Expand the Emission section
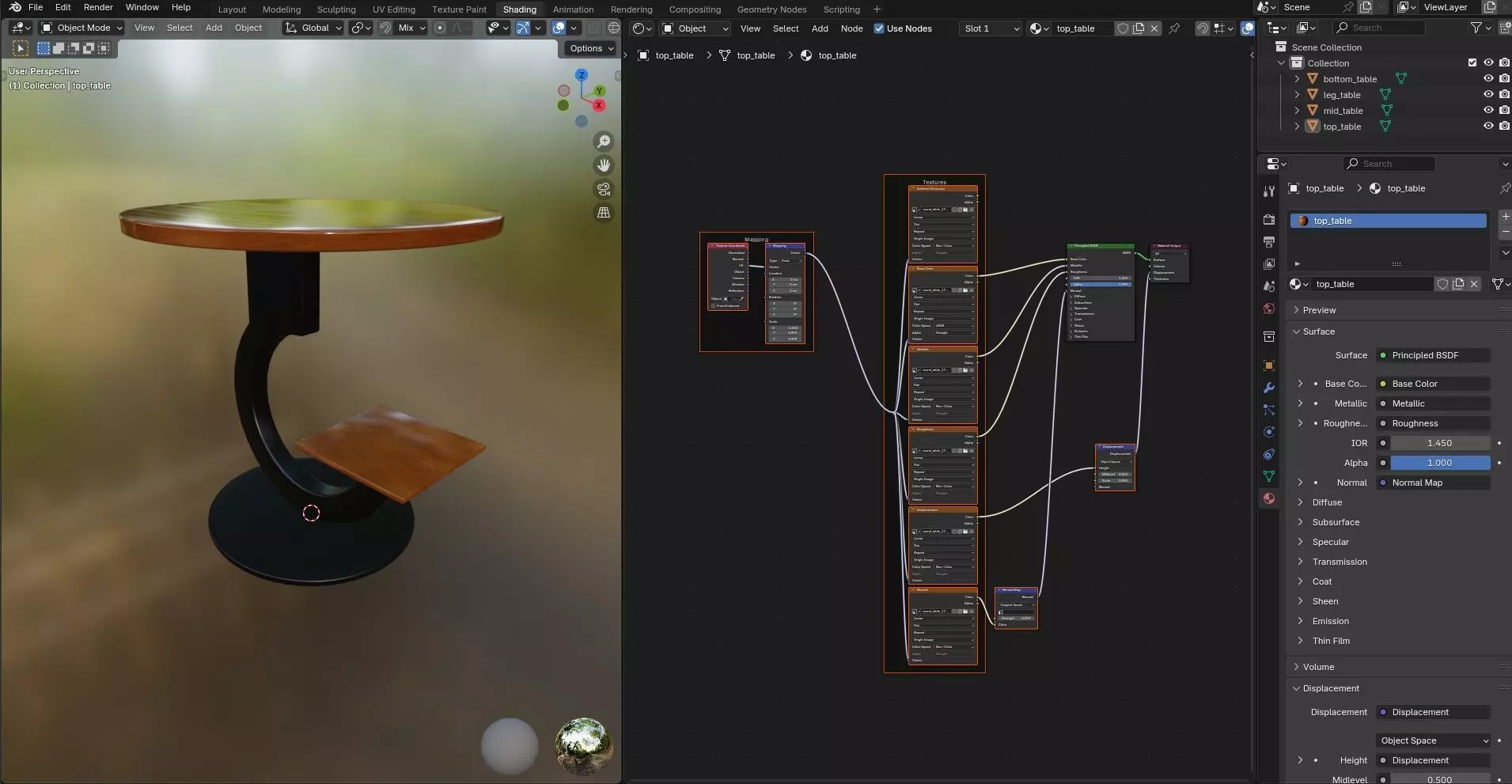Image resolution: width=1512 pixels, height=784 pixels. 1331,621
